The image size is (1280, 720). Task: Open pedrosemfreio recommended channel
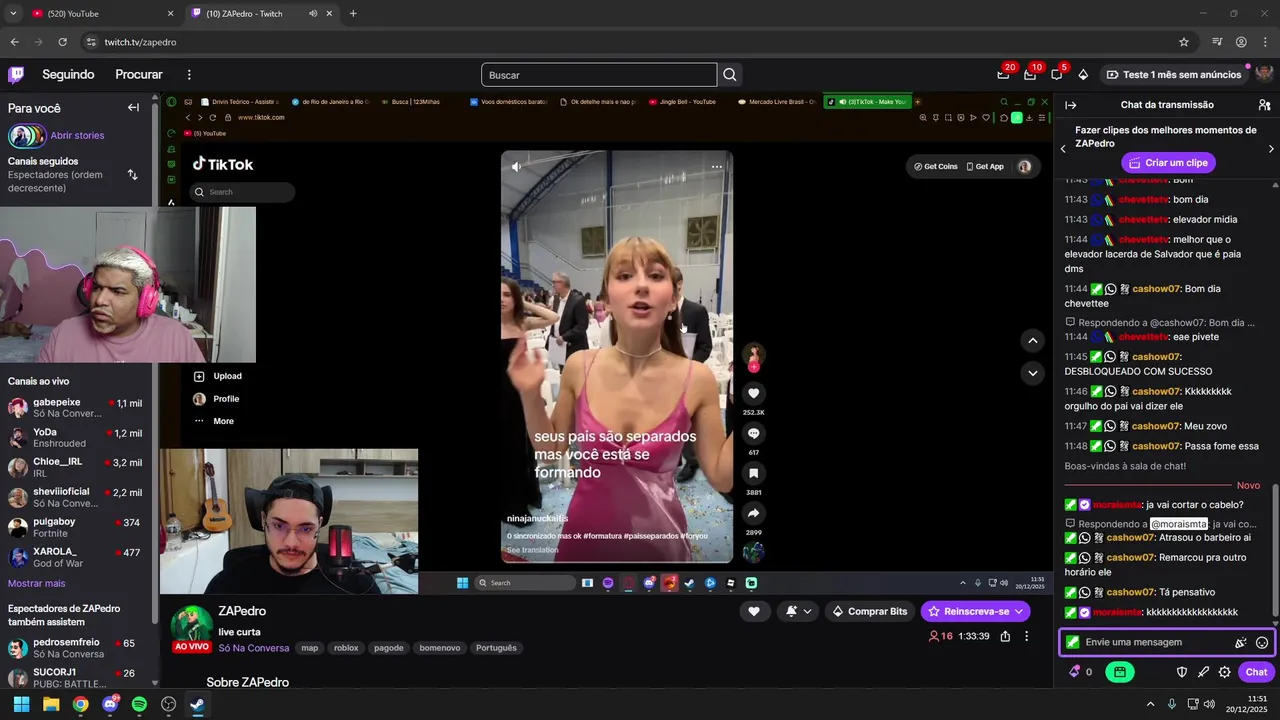pyautogui.click(x=76, y=647)
